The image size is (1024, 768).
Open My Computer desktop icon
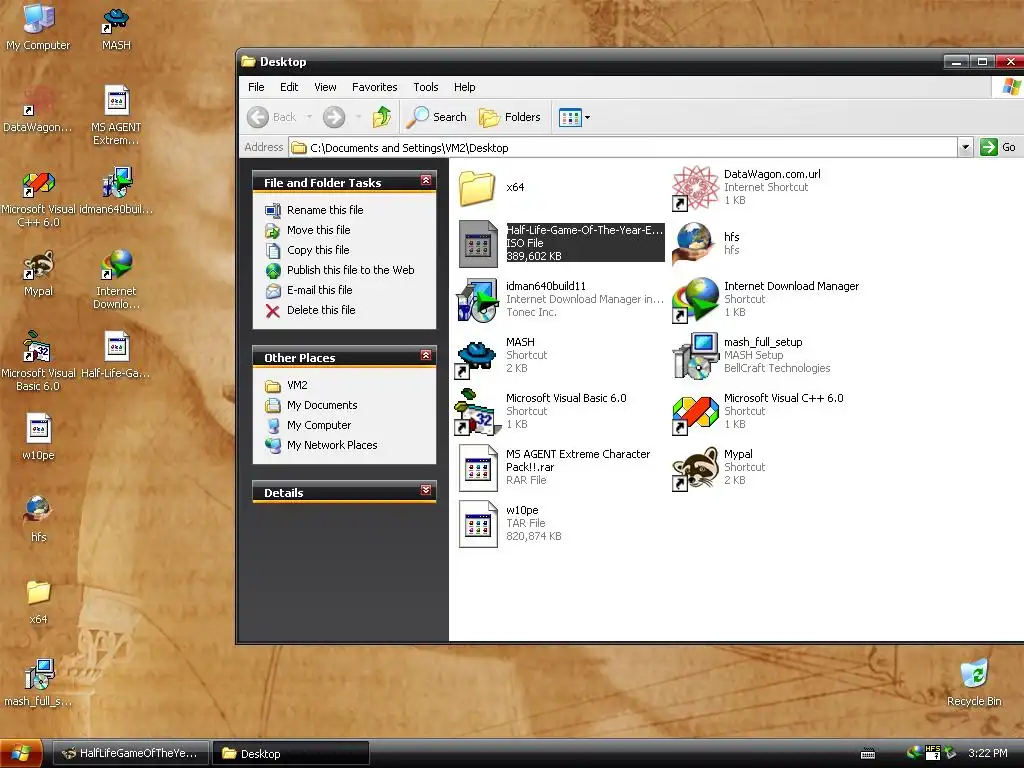coord(38,27)
